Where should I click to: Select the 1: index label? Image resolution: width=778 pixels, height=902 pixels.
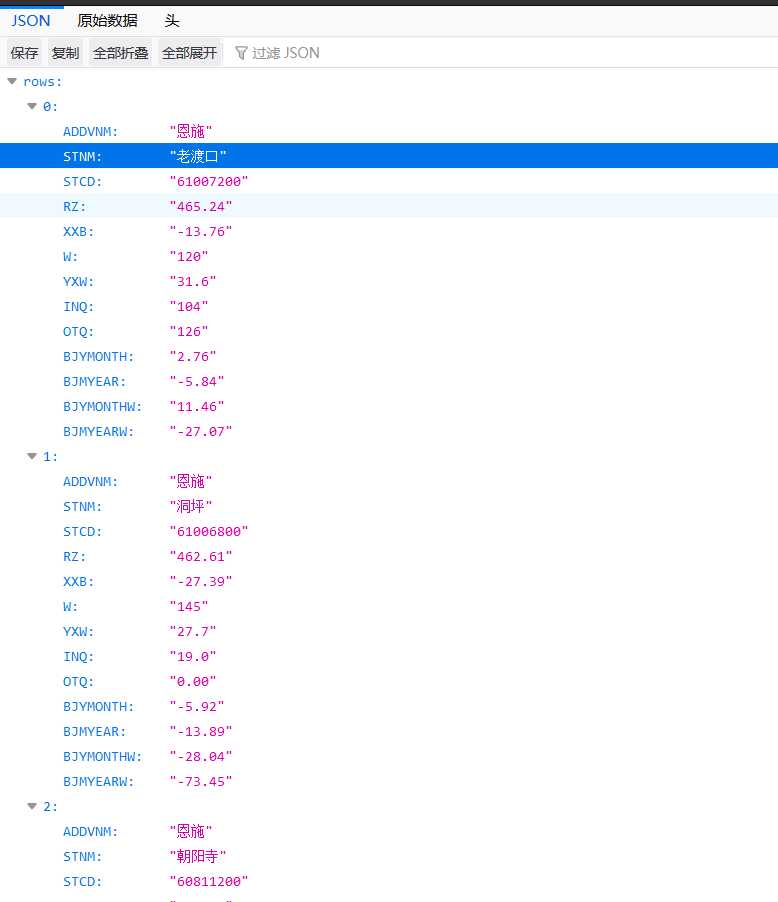pyautogui.click(x=50, y=456)
